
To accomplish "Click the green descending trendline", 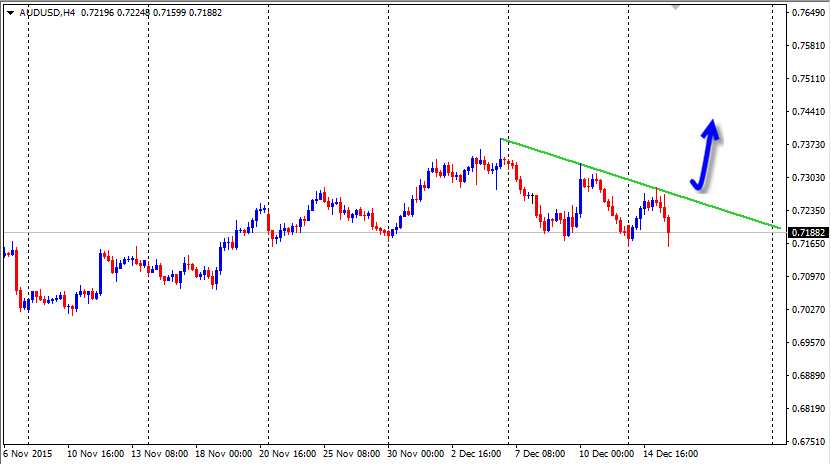I will pos(640,184).
